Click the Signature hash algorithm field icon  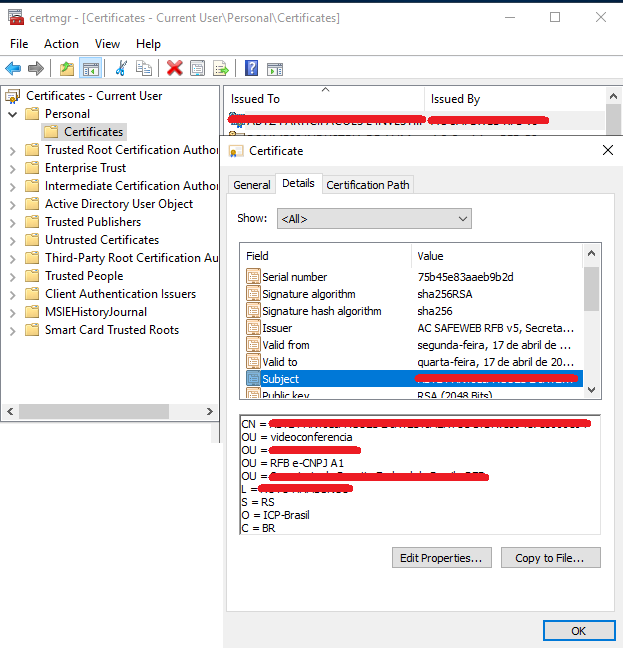point(253,310)
